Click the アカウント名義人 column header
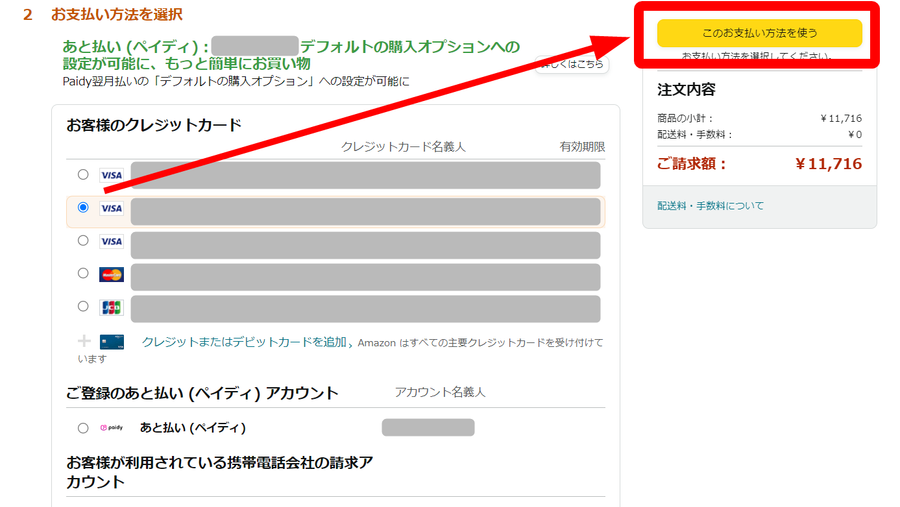 pyautogui.click(x=440, y=392)
